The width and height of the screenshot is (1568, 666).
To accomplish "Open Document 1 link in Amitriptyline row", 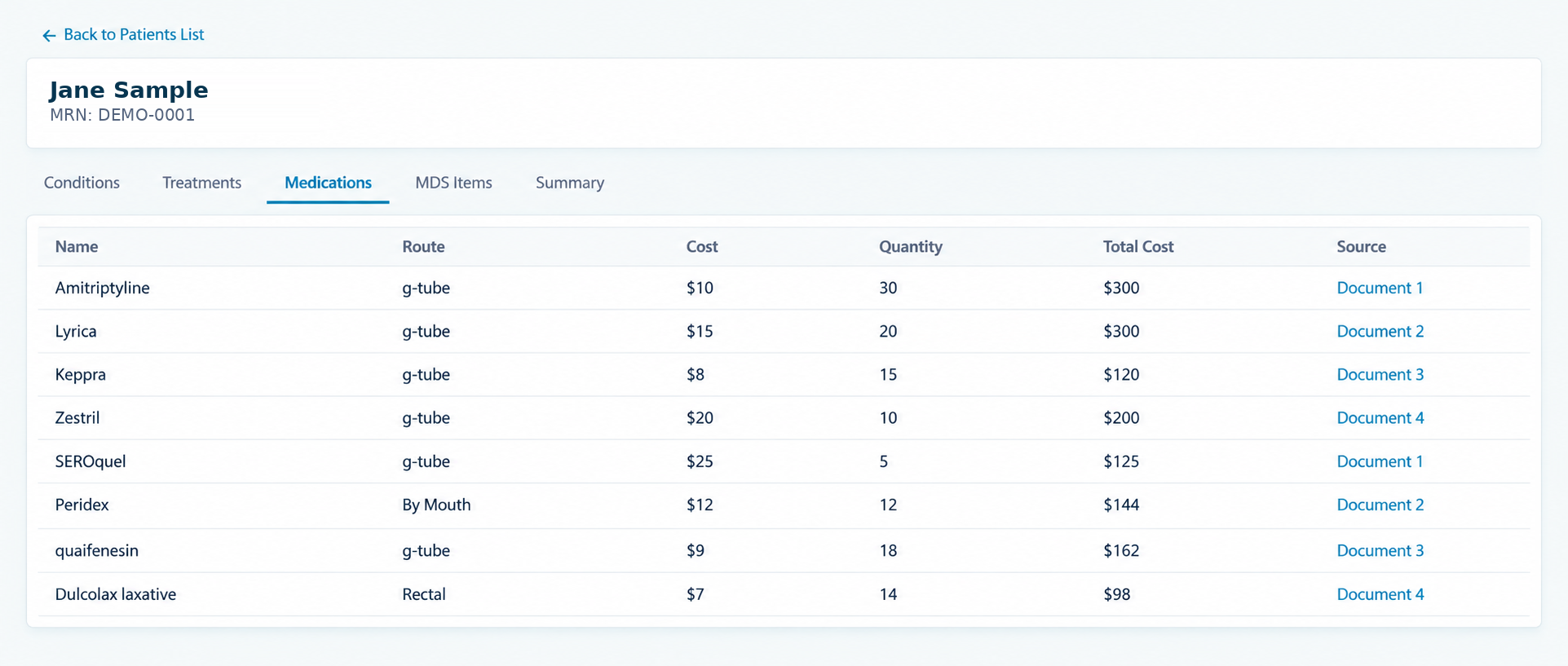I will tap(1380, 288).
